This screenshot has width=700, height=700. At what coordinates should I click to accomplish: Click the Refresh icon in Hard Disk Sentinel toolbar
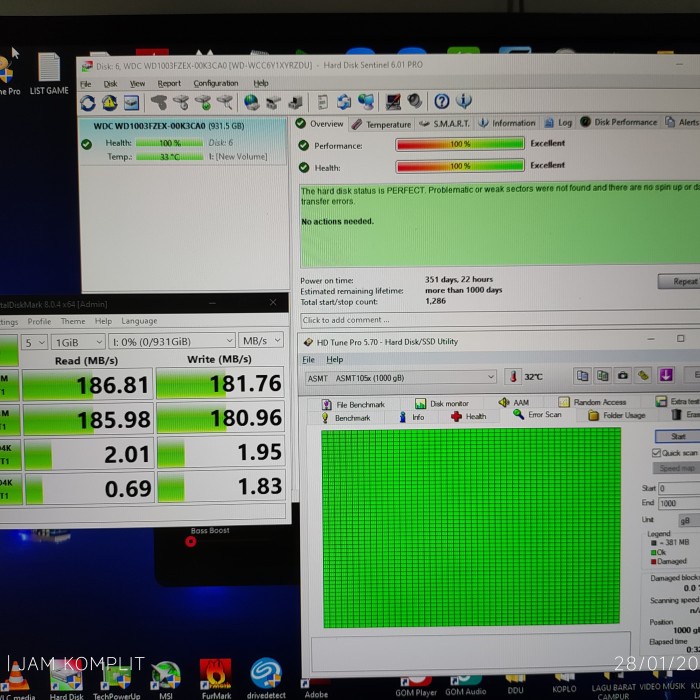(88, 103)
